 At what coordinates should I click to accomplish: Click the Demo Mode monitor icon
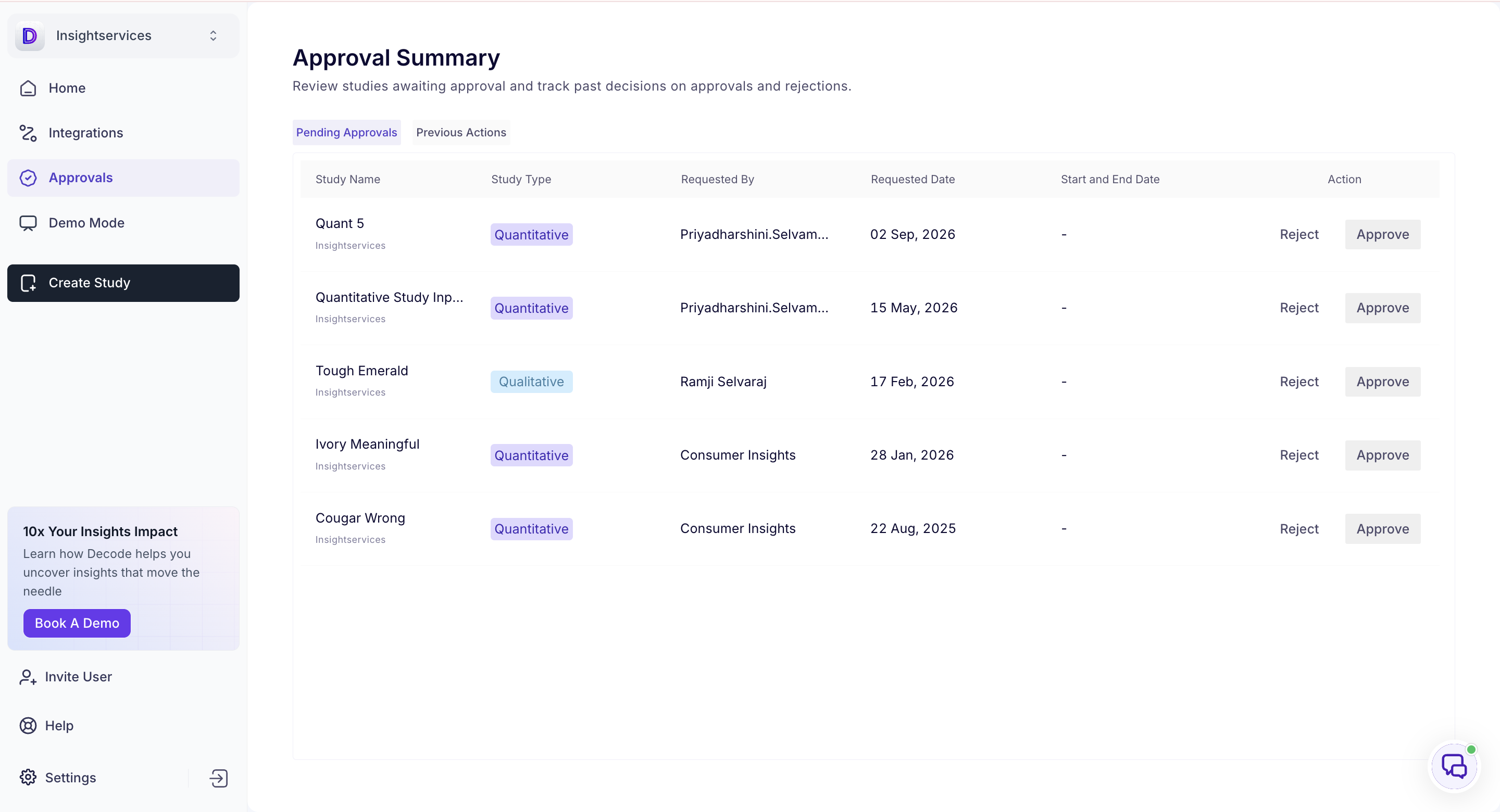coord(28,223)
